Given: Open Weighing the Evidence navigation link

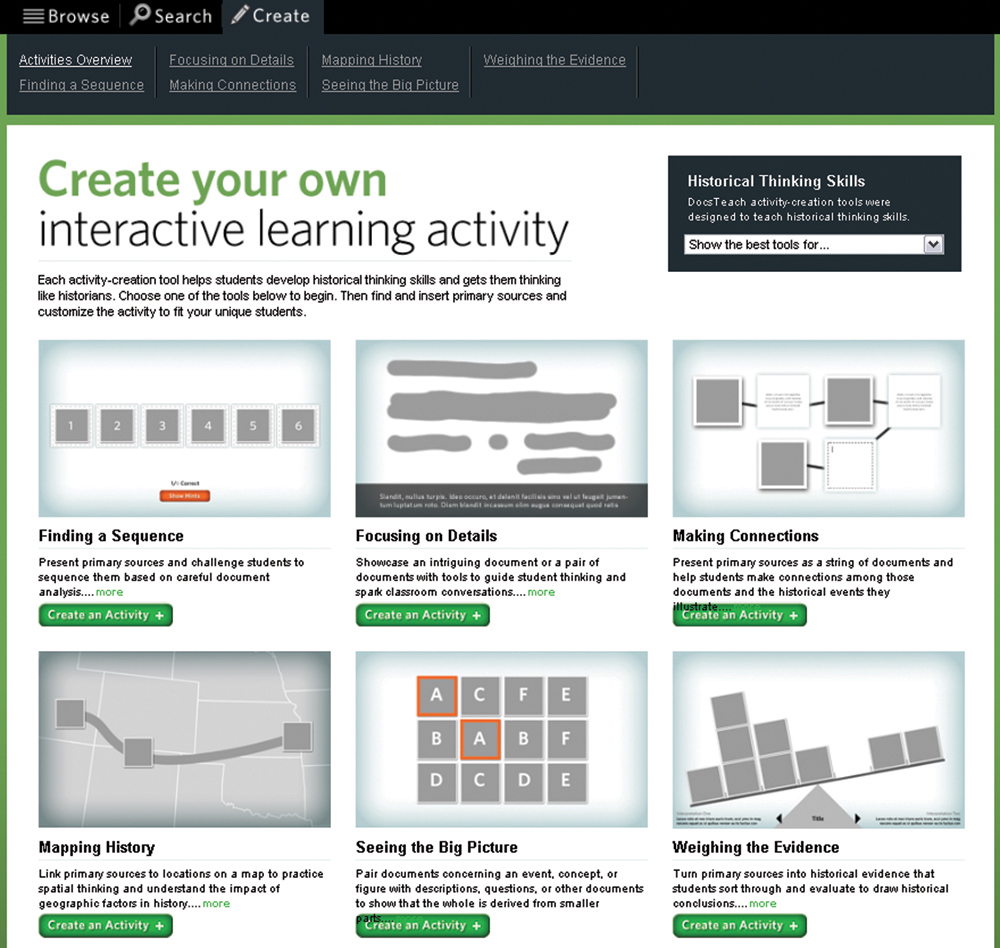Looking at the screenshot, I should 554,60.
